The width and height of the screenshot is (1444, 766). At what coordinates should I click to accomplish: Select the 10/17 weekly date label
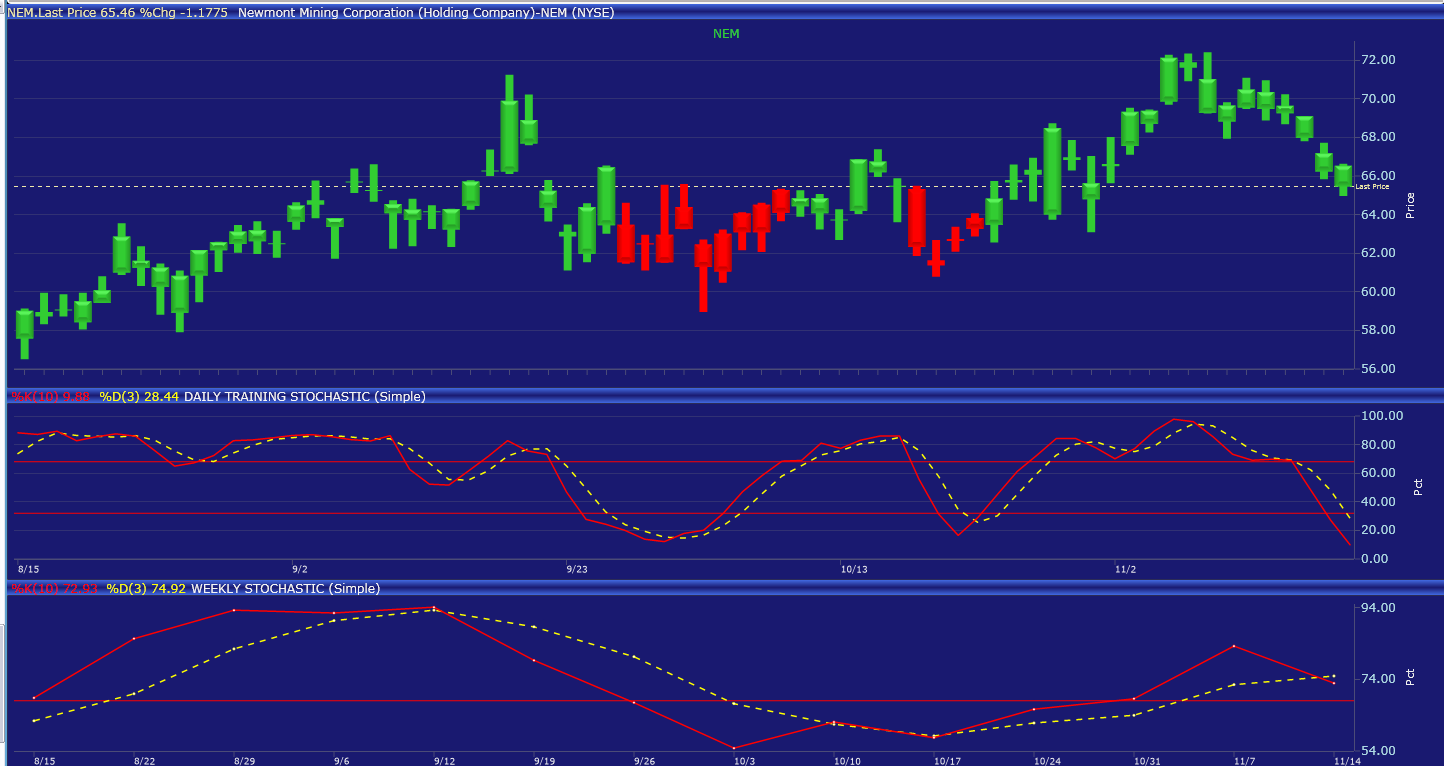[x=947, y=761]
